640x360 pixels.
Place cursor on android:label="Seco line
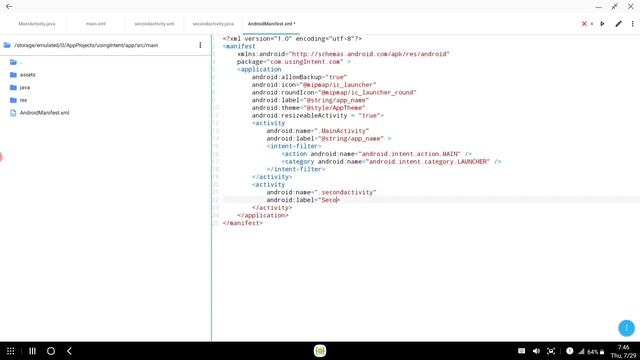coord(303,200)
